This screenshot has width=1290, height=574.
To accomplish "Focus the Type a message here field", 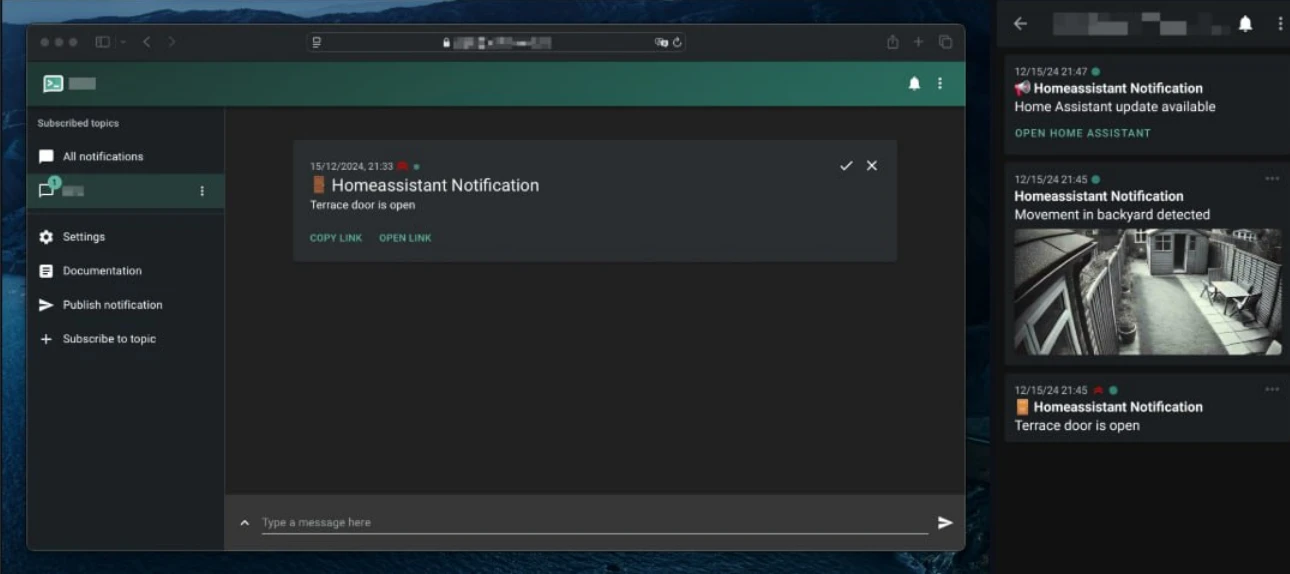I will click(595, 523).
